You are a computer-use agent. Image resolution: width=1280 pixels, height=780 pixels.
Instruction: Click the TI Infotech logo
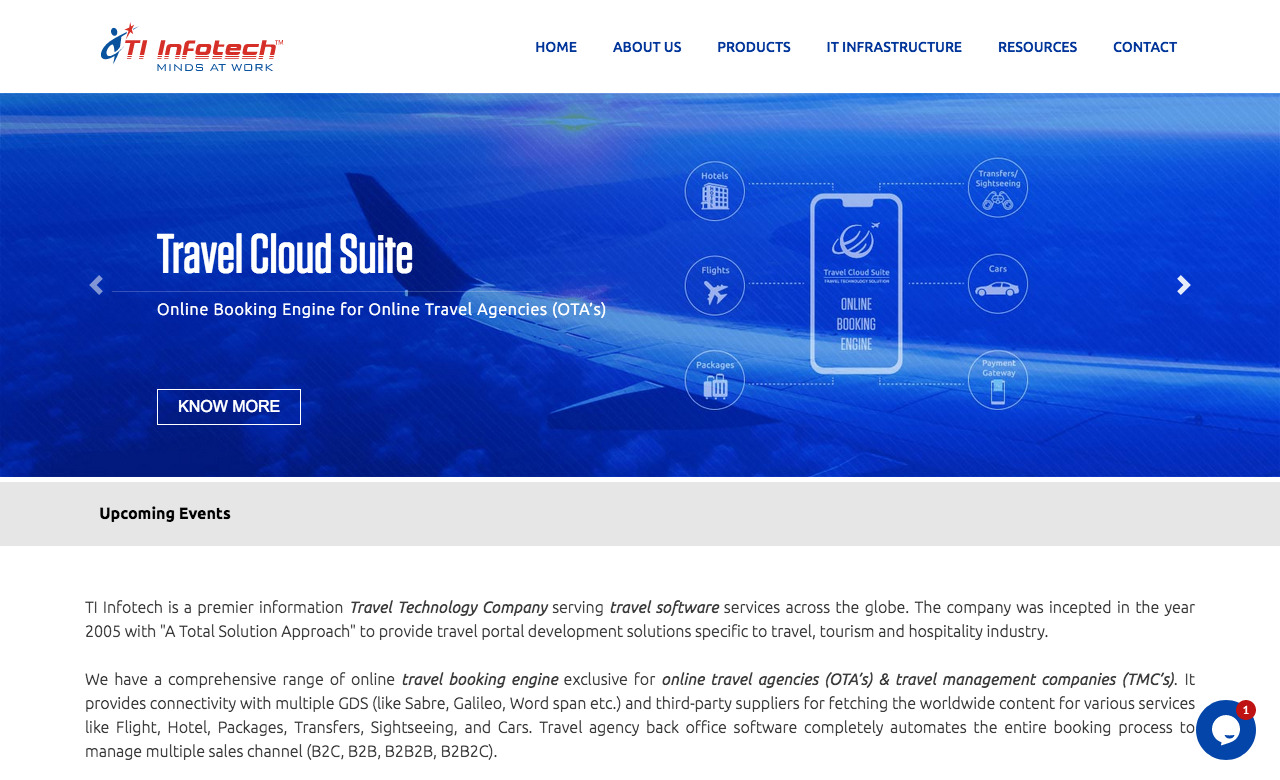pos(192,47)
